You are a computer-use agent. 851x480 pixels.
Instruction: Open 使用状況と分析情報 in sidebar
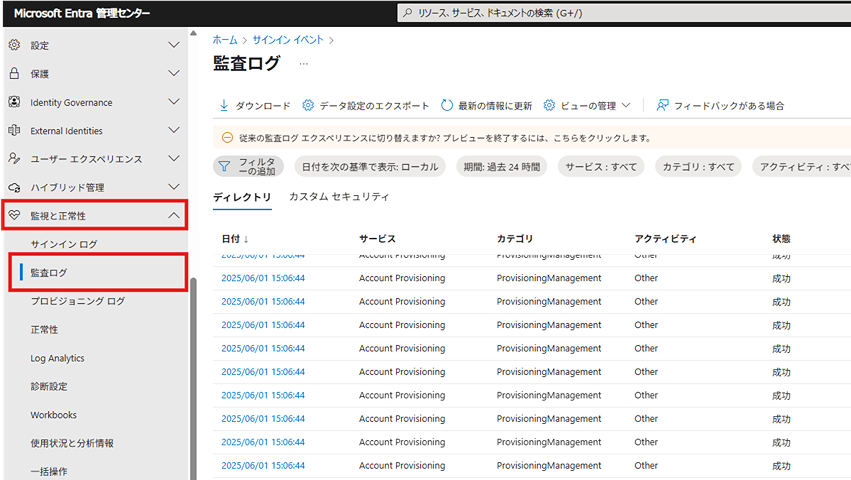[x=72, y=443]
